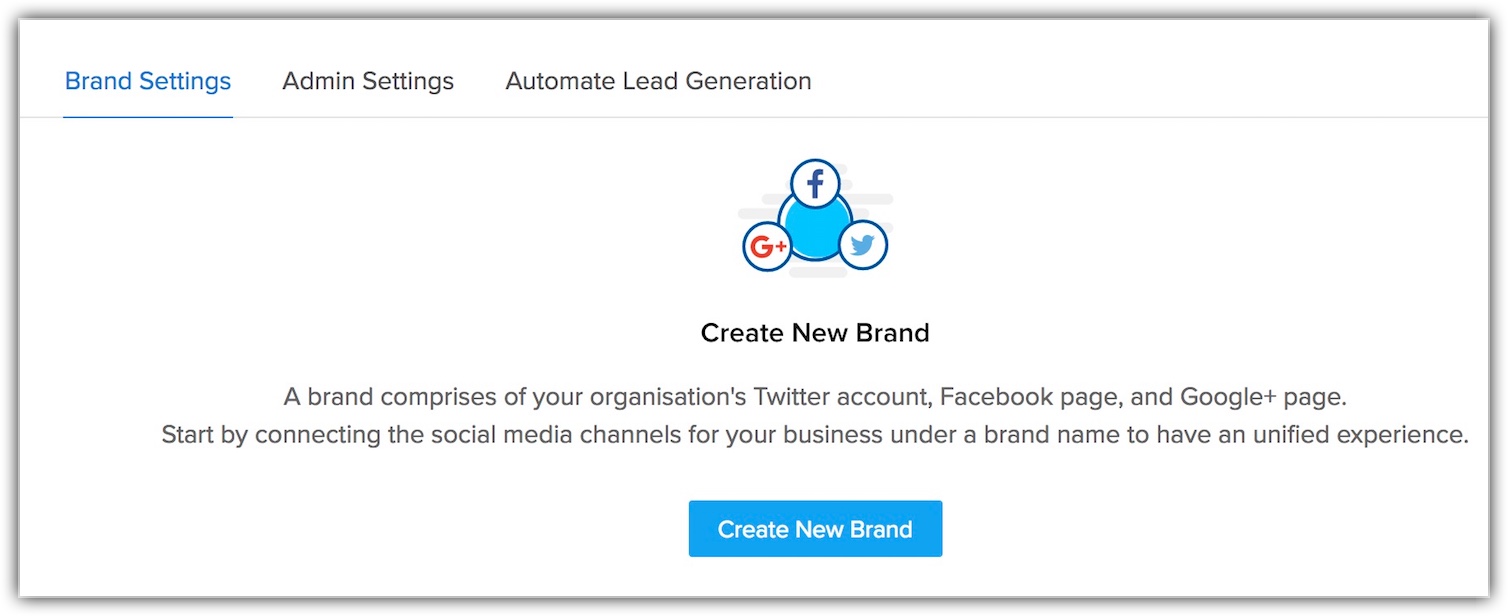
Task: Open the Brand Settings tab
Action: (148, 81)
